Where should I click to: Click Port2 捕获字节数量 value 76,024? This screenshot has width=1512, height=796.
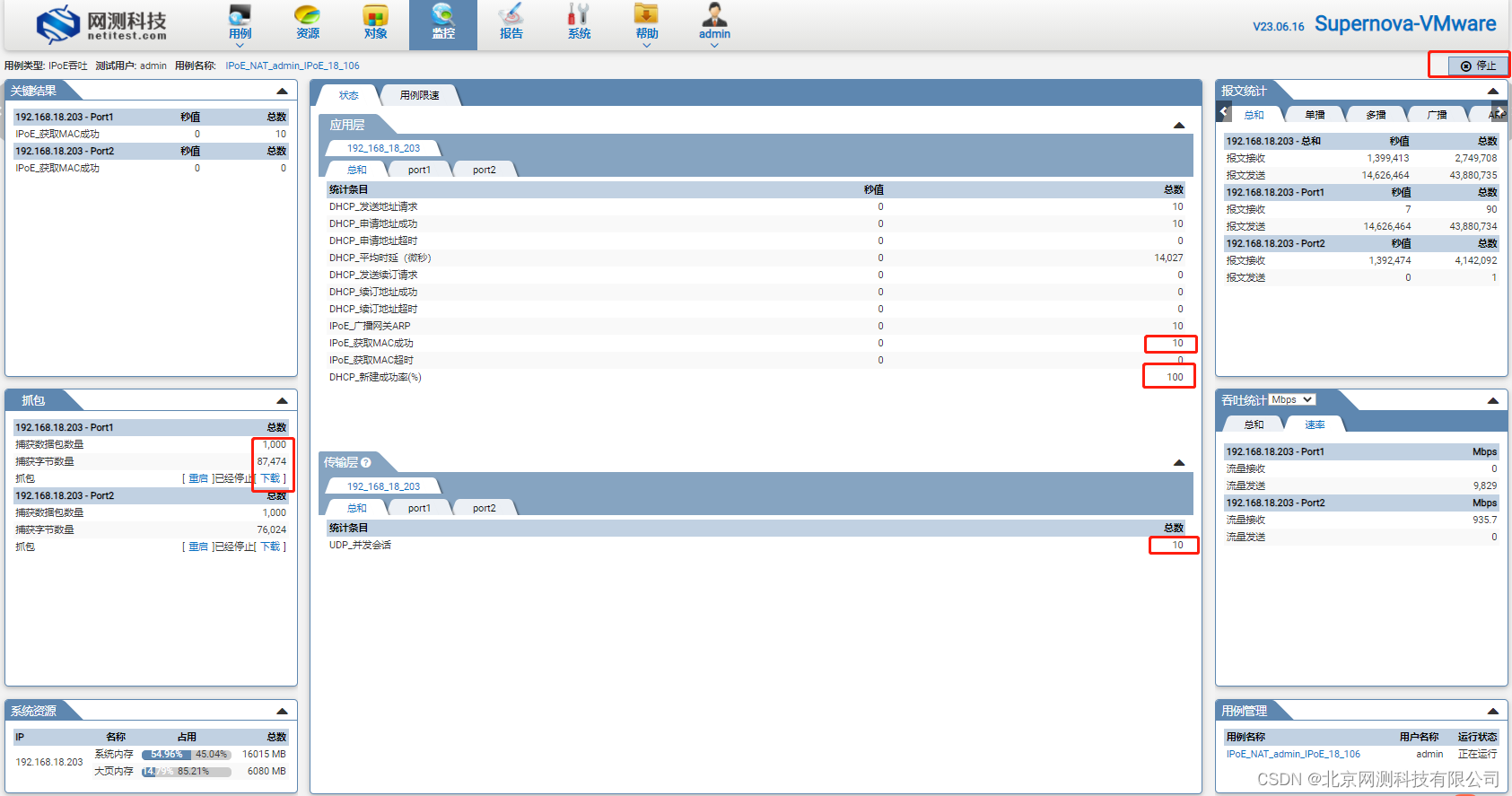coord(272,529)
